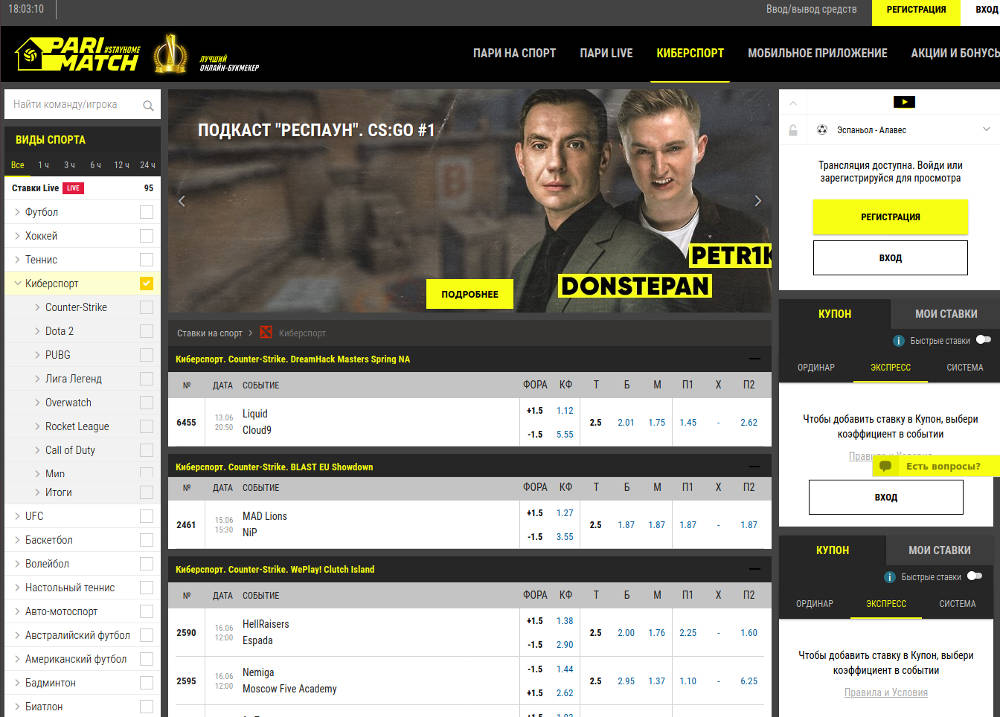Screen dimensions: 1000x717
Task: Expand the Волейбол category
Action: (17, 564)
